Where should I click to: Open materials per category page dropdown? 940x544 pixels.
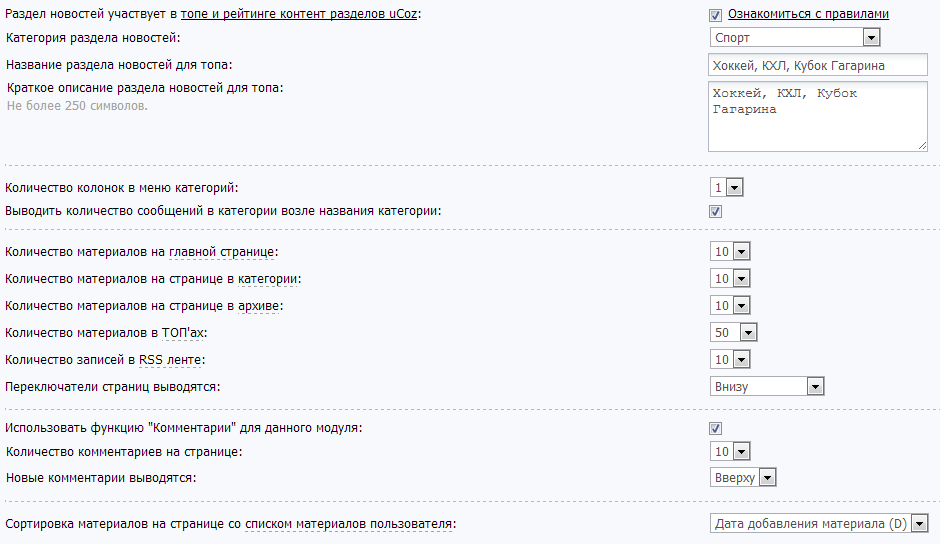point(729,278)
